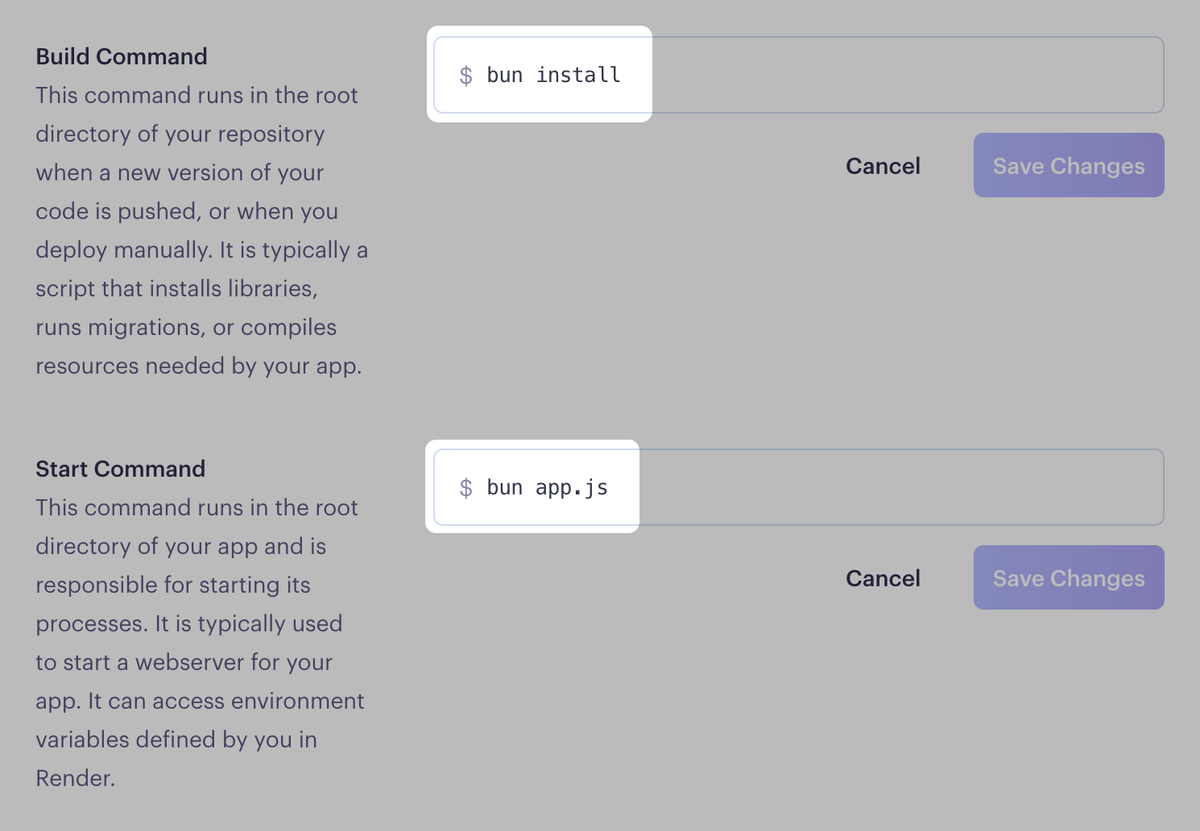Image resolution: width=1200 pixels, height=831 pixels.
Task: Click the empty area of Start Command field
Action: [x=900, y=487]
